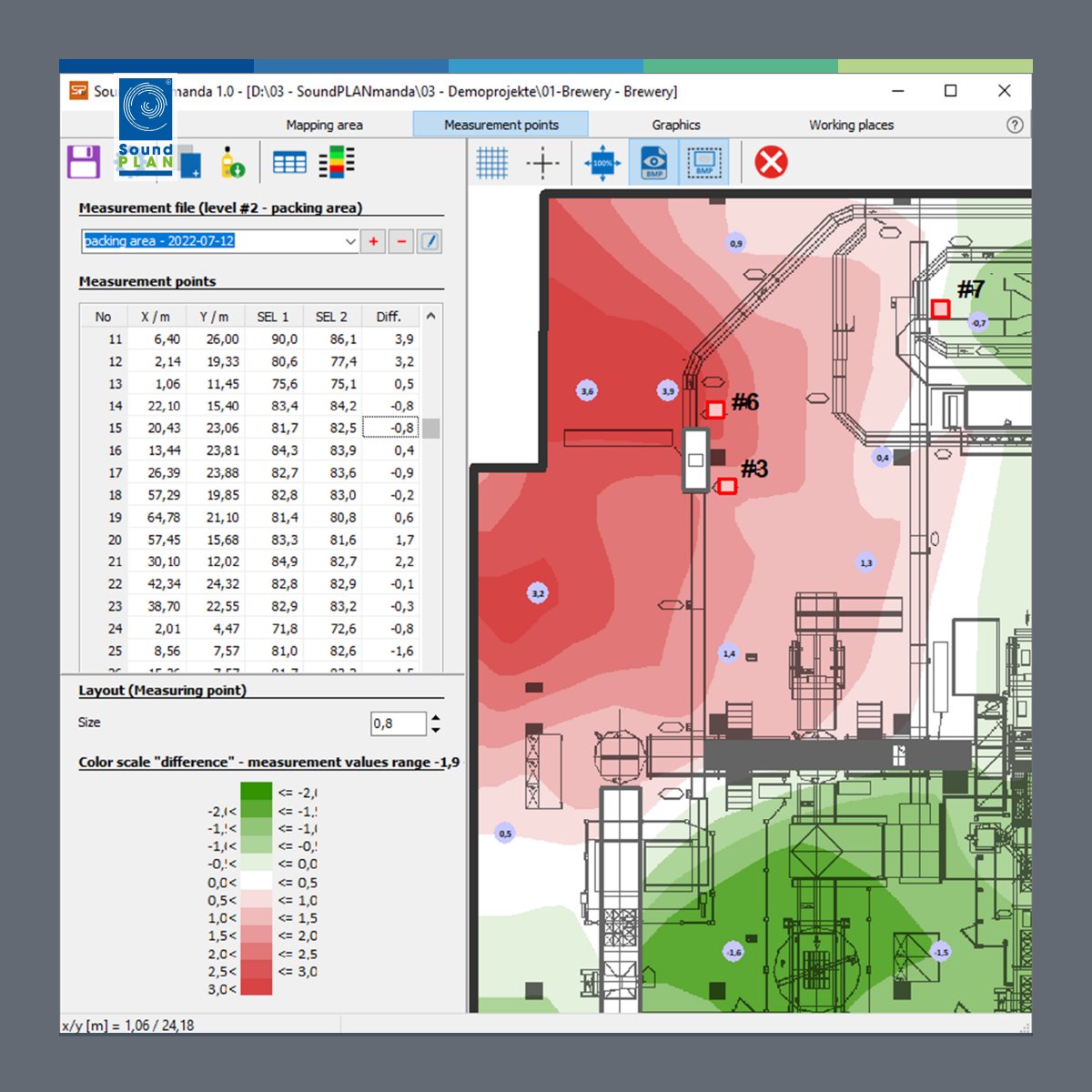This screenshot has height=1092, width=1092.
Task: Save project with the purple floppy icon
Action: (x=84, y=162)
